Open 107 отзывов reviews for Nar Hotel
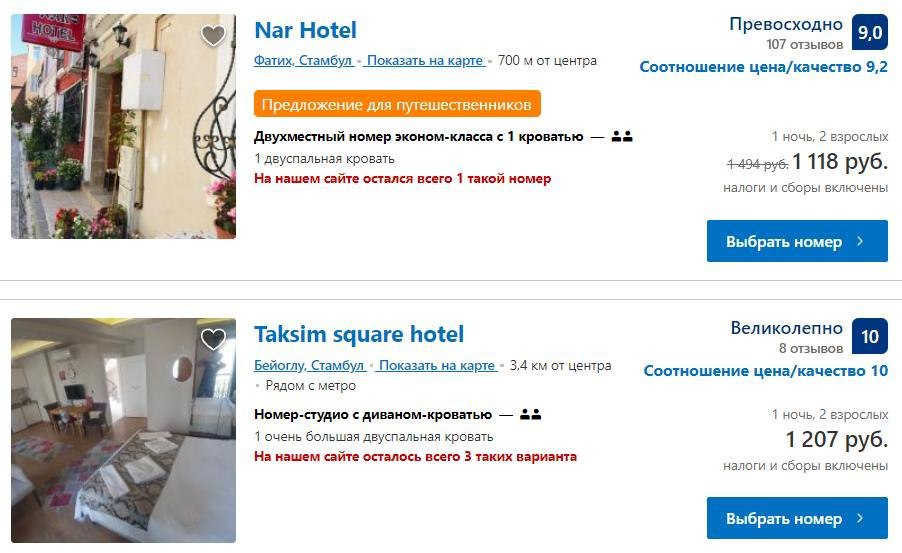The image size is (902, 553). 804,44
